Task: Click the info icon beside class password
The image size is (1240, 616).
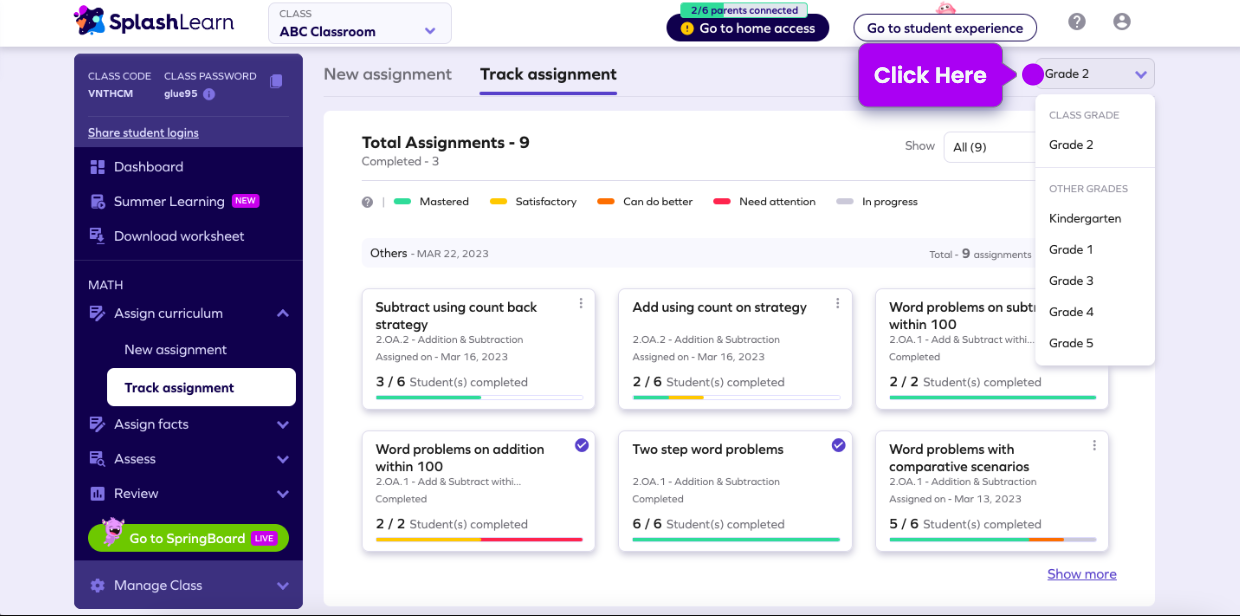Action: [209, 94]
